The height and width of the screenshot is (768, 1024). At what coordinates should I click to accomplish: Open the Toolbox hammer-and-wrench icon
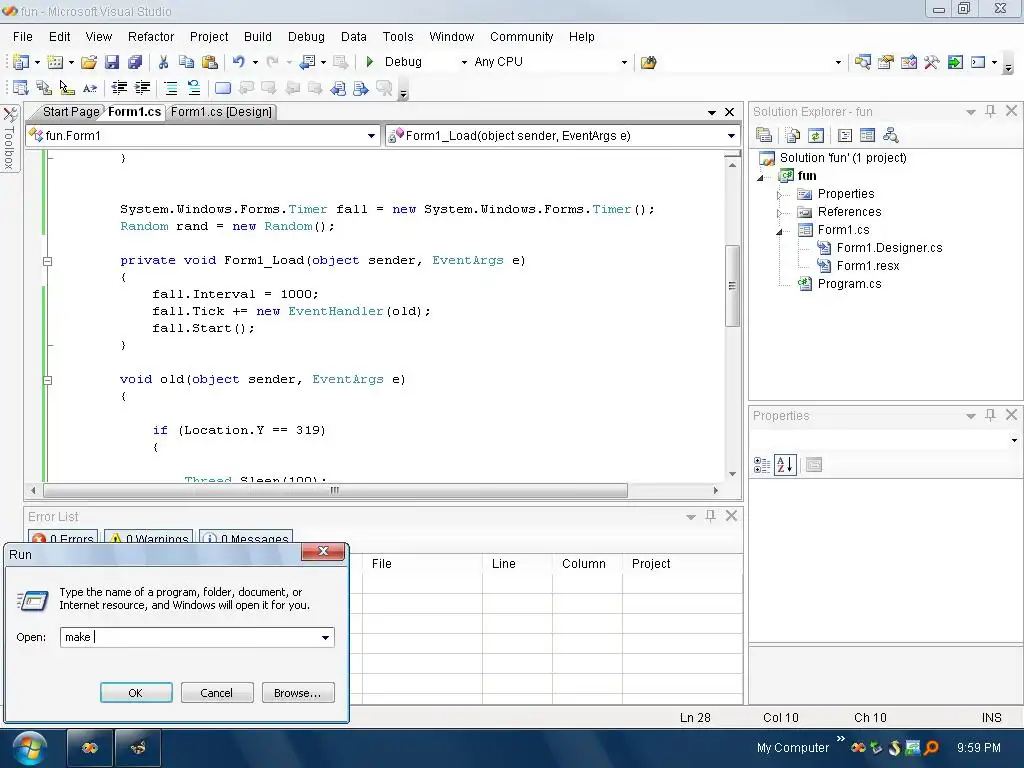(x=931, y=62)
